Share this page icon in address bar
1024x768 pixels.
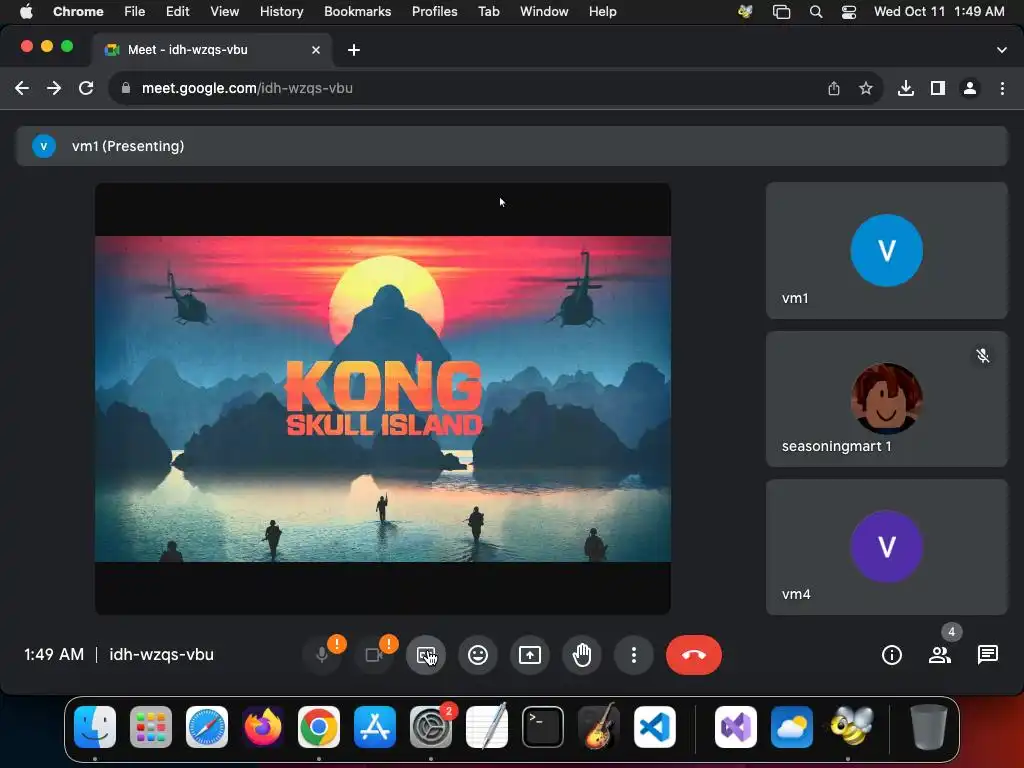click(x=834, y=88)
